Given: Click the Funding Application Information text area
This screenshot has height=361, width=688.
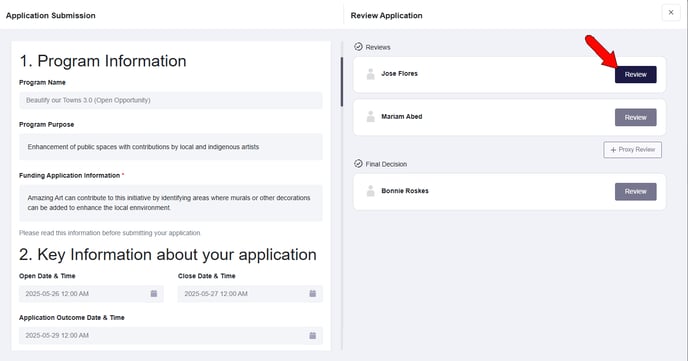Looking at the screenshot, I should (171, 203).
